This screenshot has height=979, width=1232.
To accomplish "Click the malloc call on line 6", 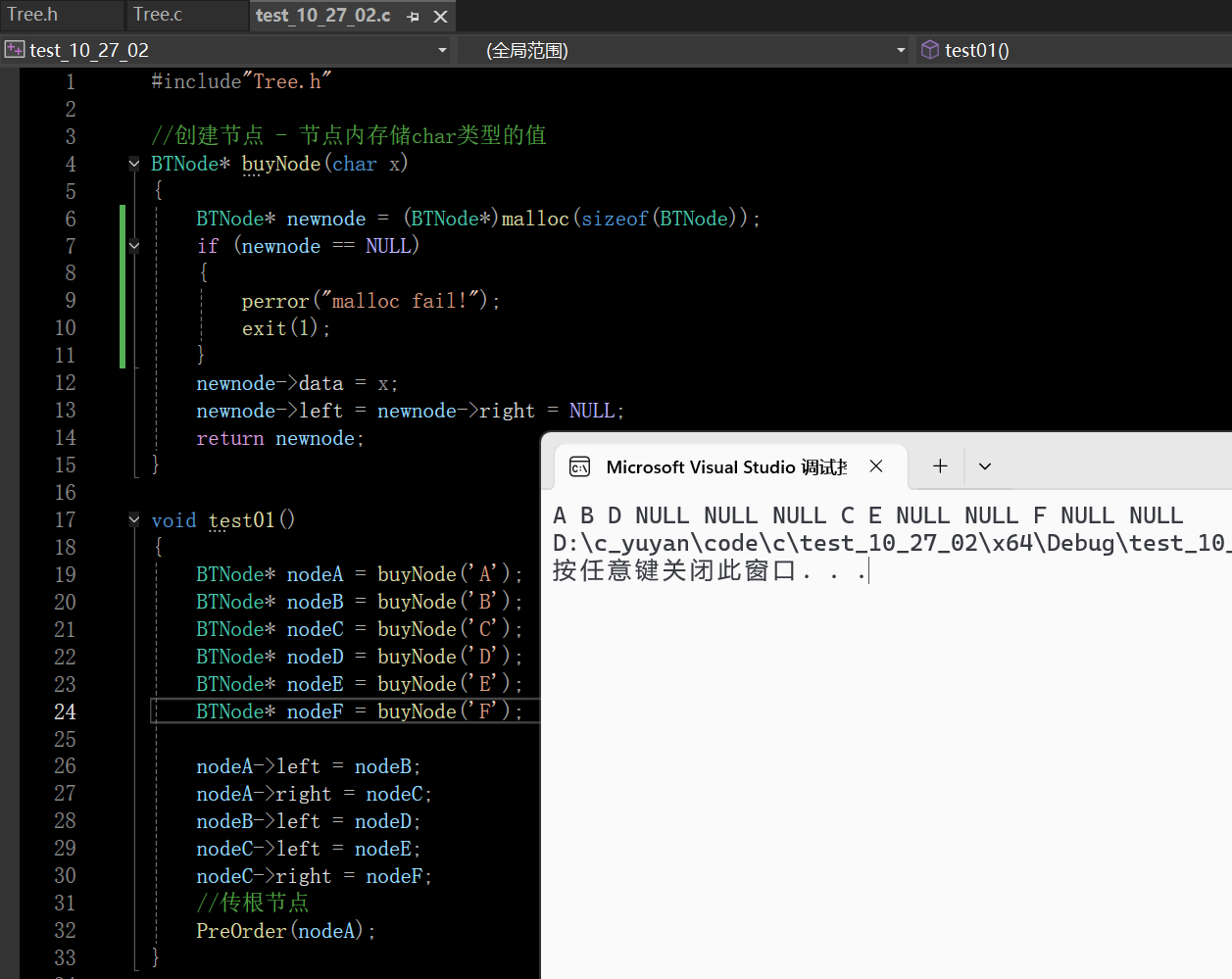I will tap(535, 219).
